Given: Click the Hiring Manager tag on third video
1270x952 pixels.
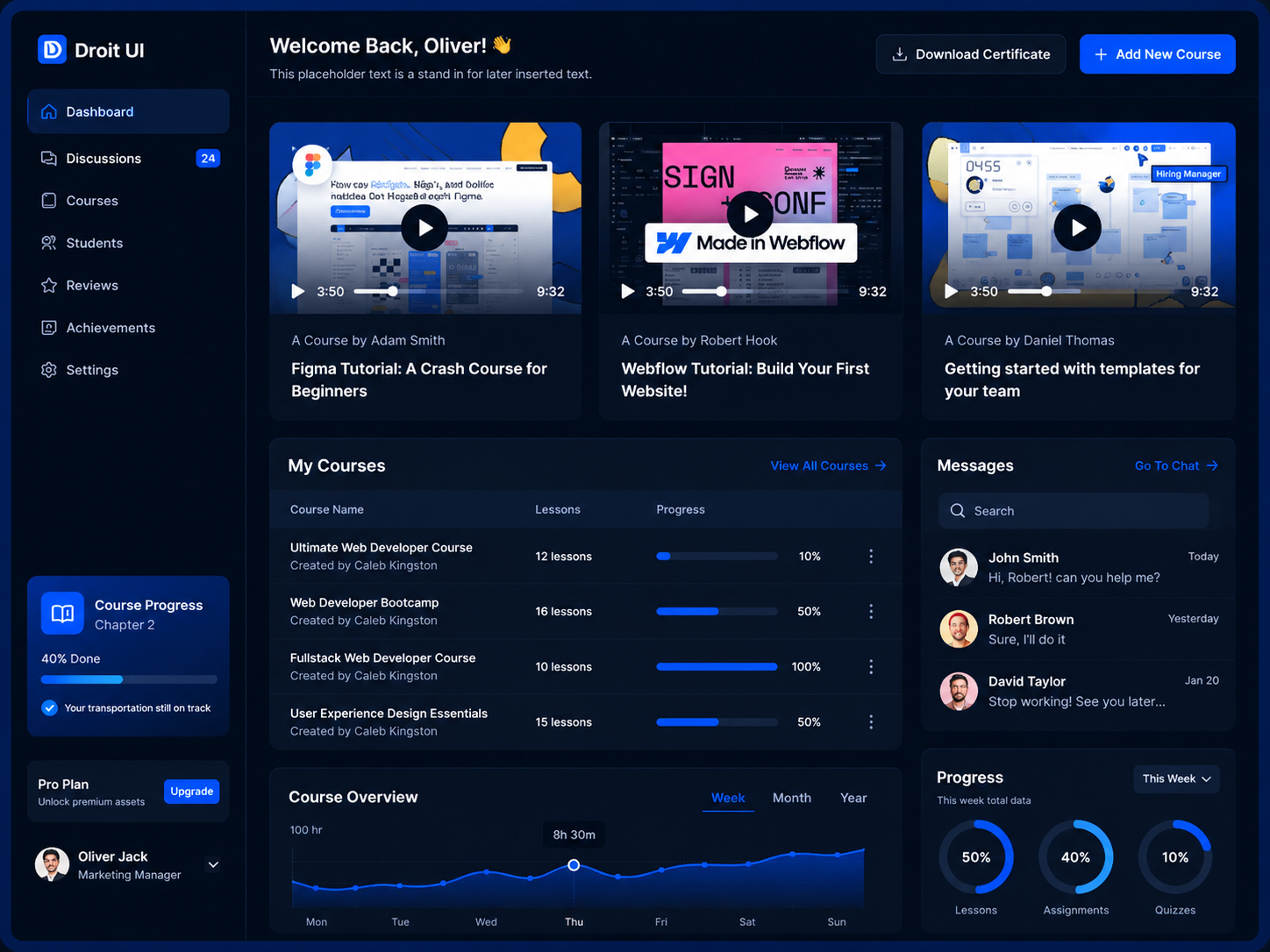Looking at the screenshot, I should pos(1188,174).
